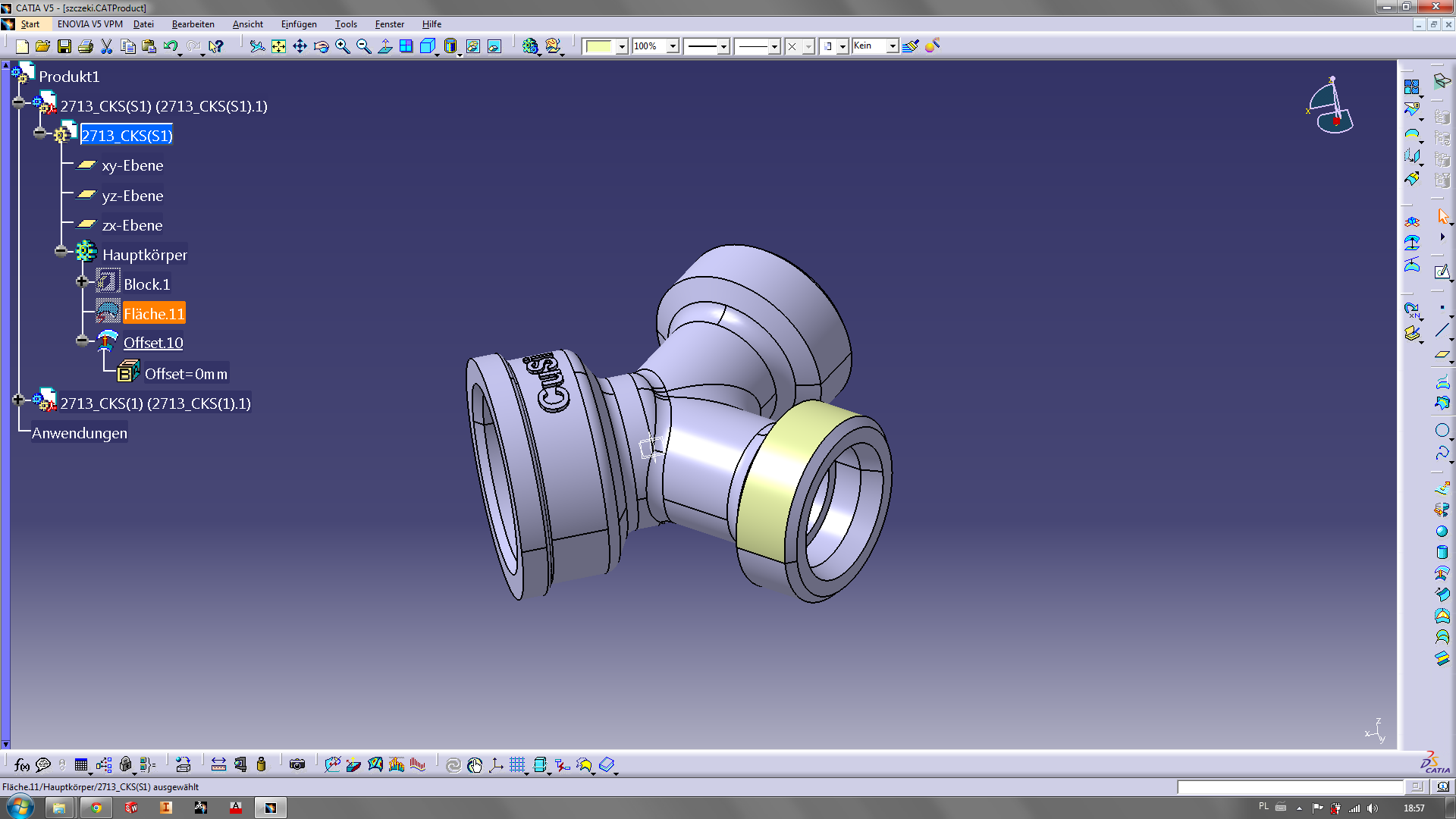Click the Undo arrow icon
The height and width of the screenshot is (819, 1456).
[171, 46]
